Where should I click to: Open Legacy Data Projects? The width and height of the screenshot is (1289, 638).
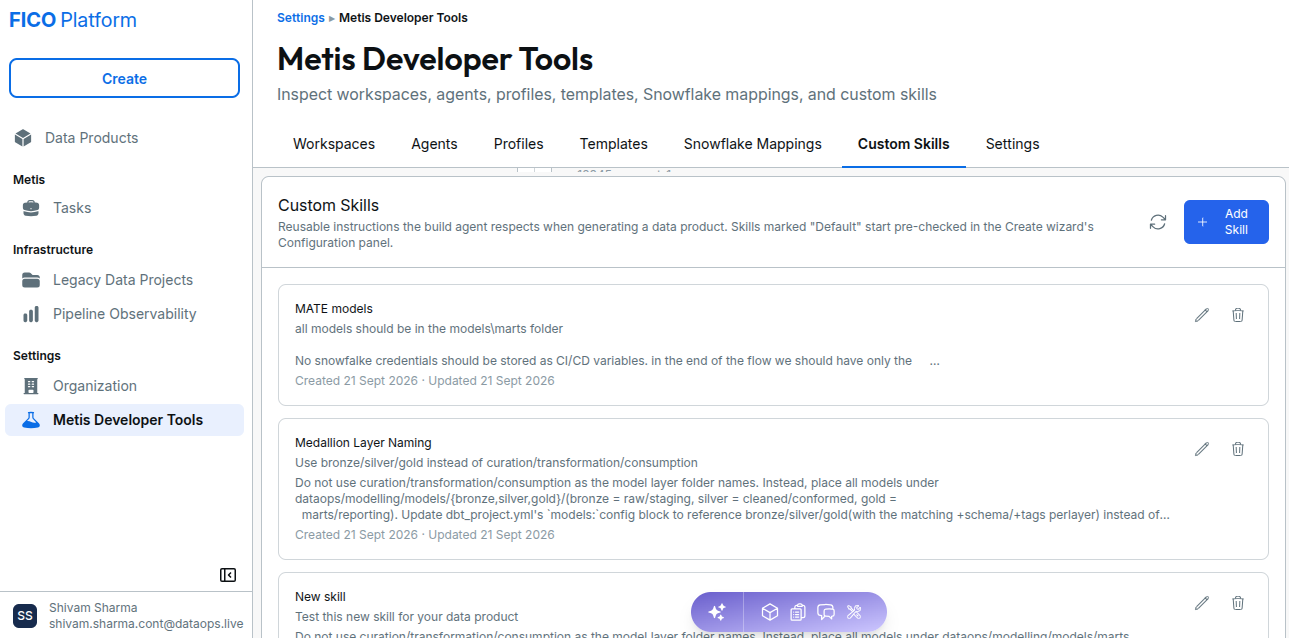(x=124, y=280)
